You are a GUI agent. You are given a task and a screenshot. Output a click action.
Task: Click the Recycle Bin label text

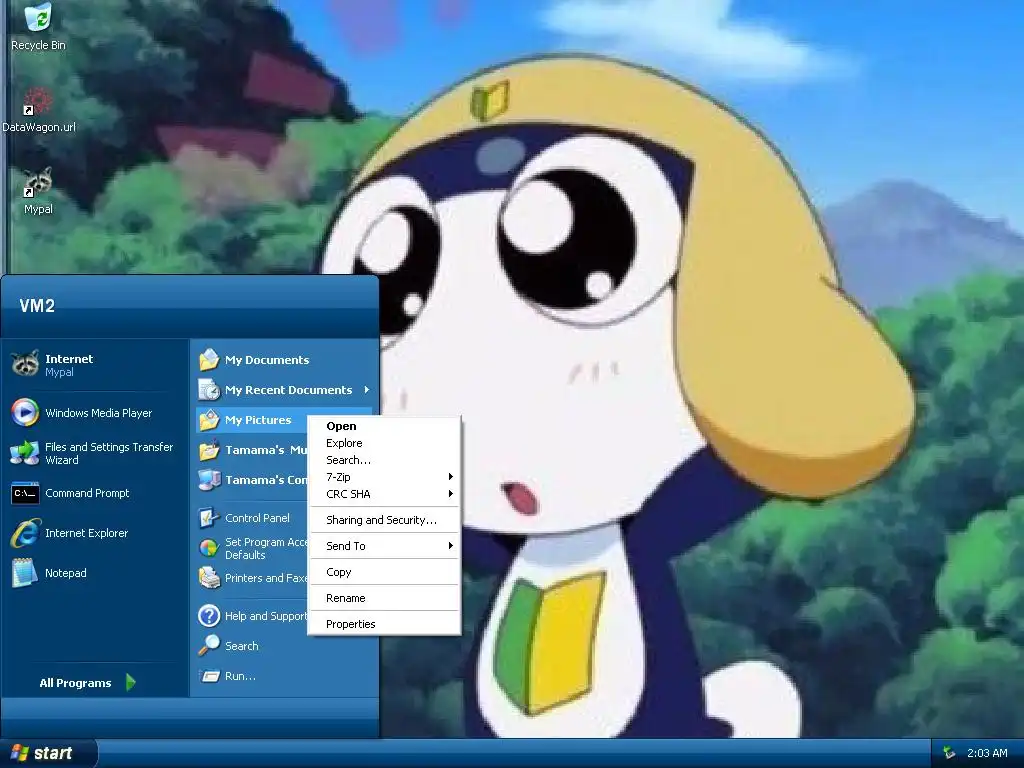(x=38, y=45)
